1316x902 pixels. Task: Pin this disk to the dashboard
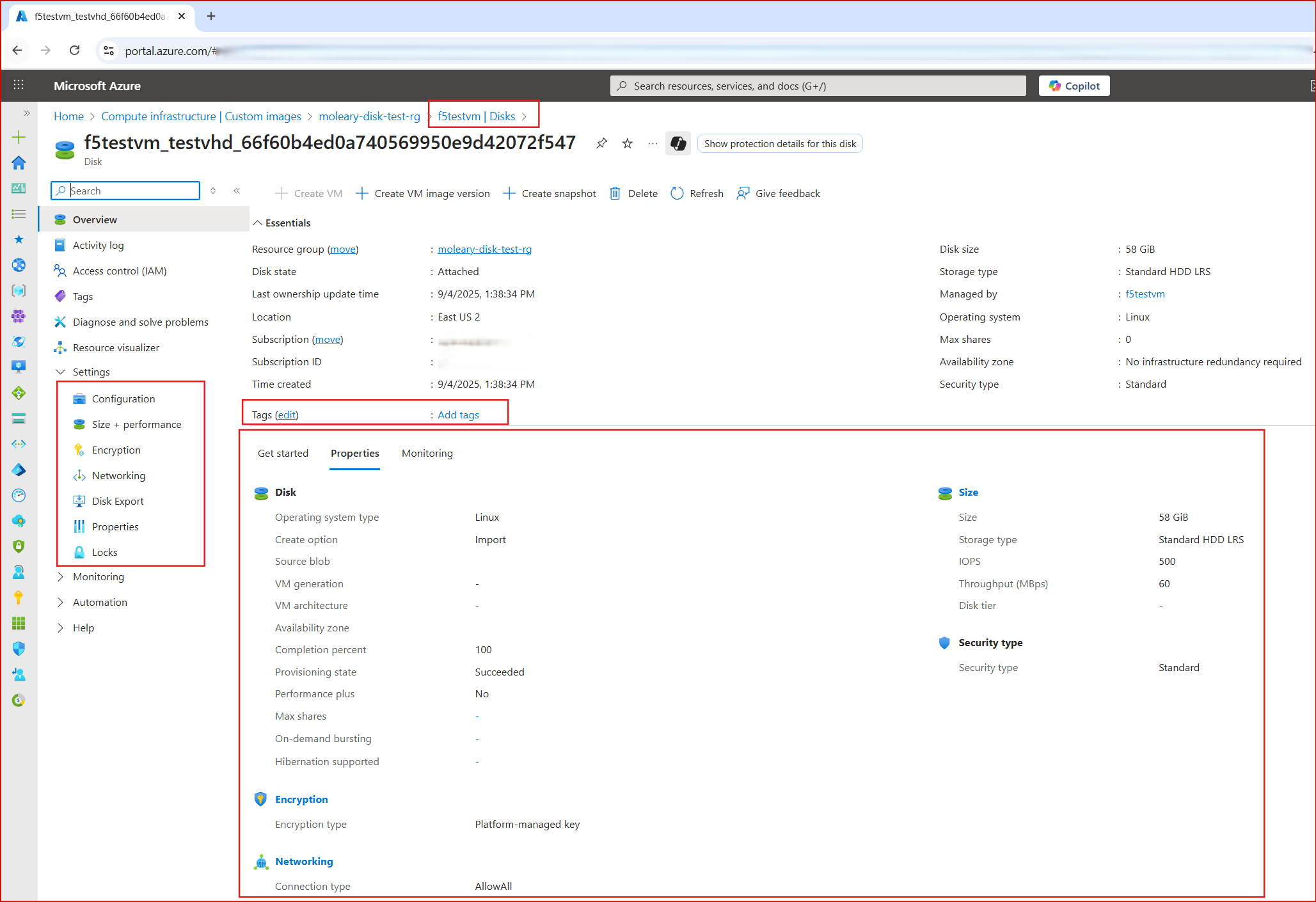pos(601,143)
